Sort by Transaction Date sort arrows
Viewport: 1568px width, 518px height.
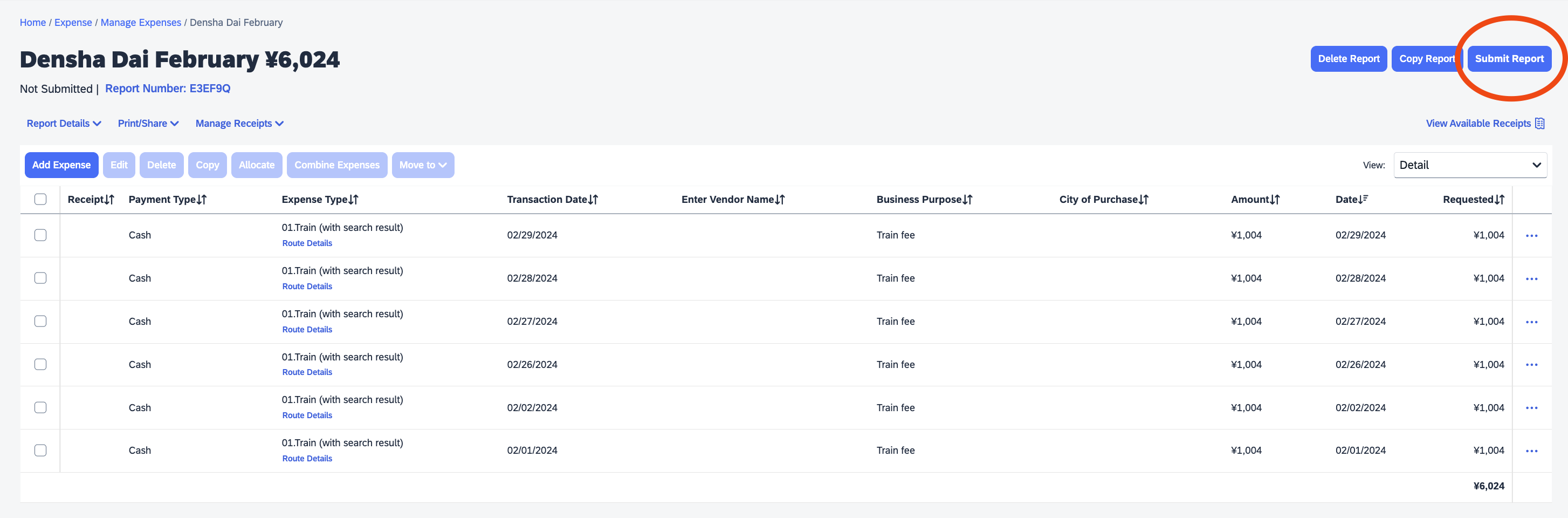point(593,200)
